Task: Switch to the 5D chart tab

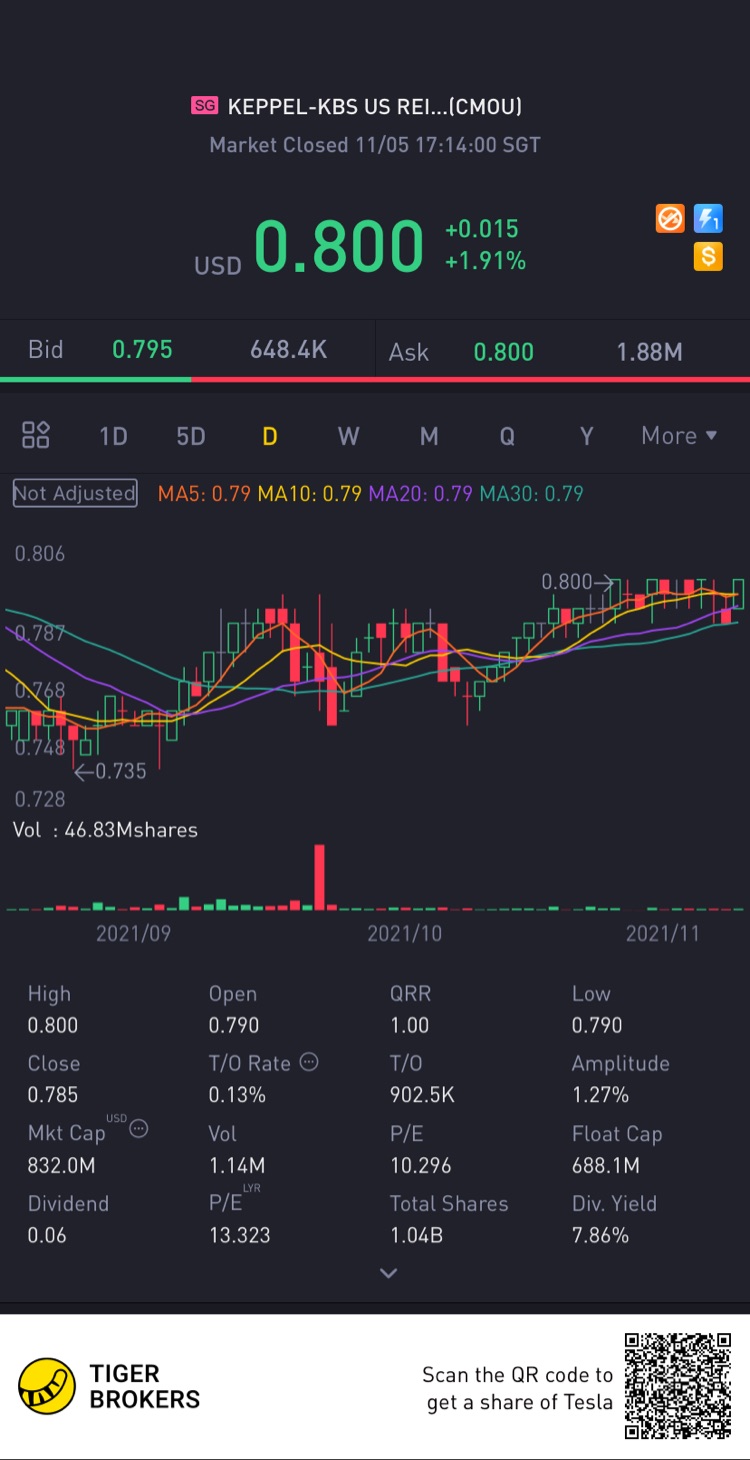Action: pos(190,436)
